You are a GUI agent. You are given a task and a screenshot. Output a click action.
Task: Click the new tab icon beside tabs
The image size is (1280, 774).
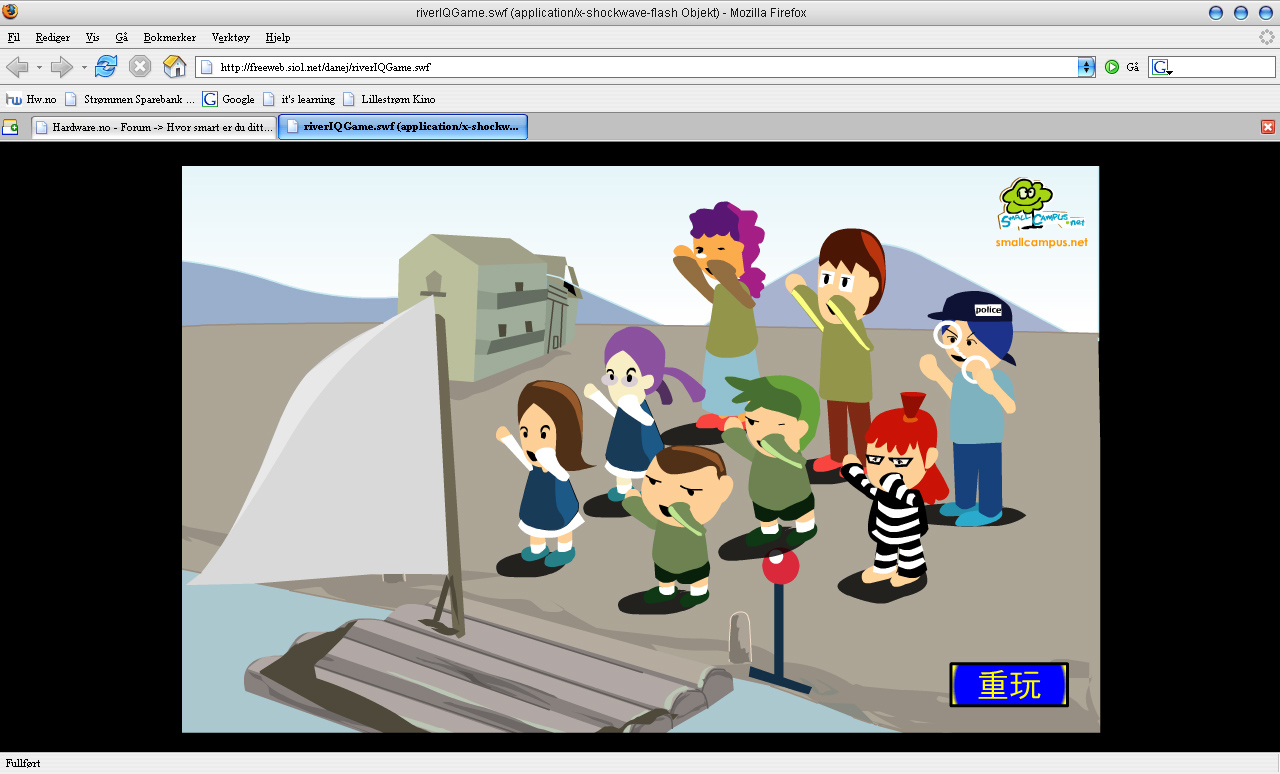coord(11,127)
